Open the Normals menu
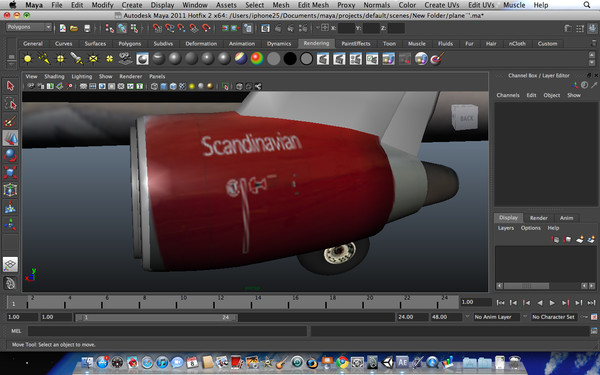 [377, 5]
